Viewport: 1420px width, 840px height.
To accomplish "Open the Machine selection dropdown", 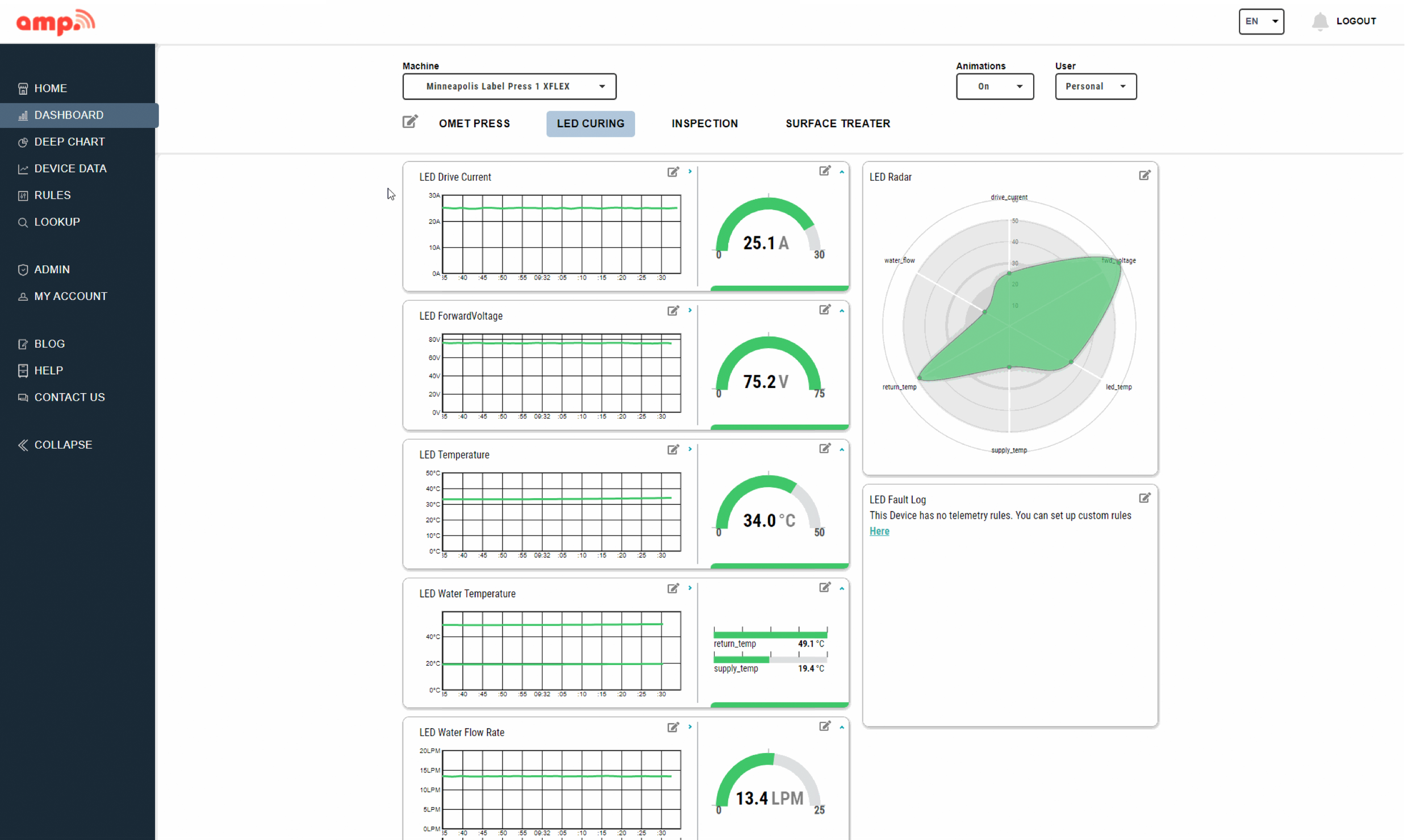I will (509, 86).
